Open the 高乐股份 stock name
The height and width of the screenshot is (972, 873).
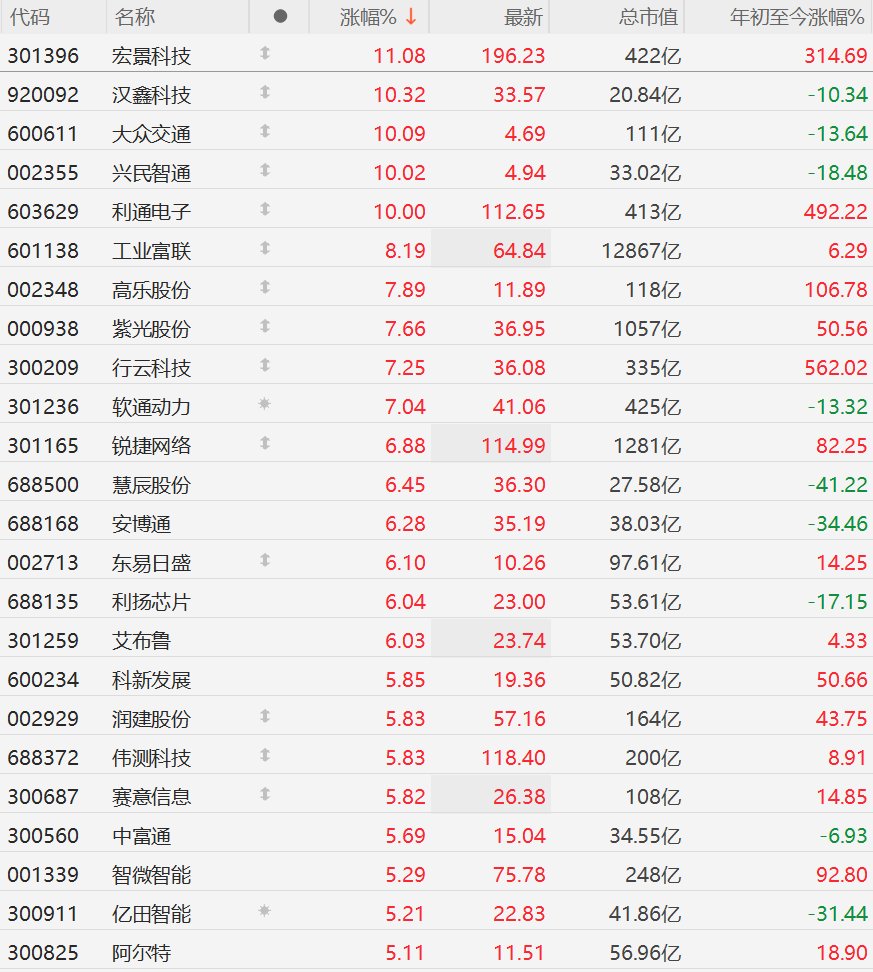tap(151, 290)
